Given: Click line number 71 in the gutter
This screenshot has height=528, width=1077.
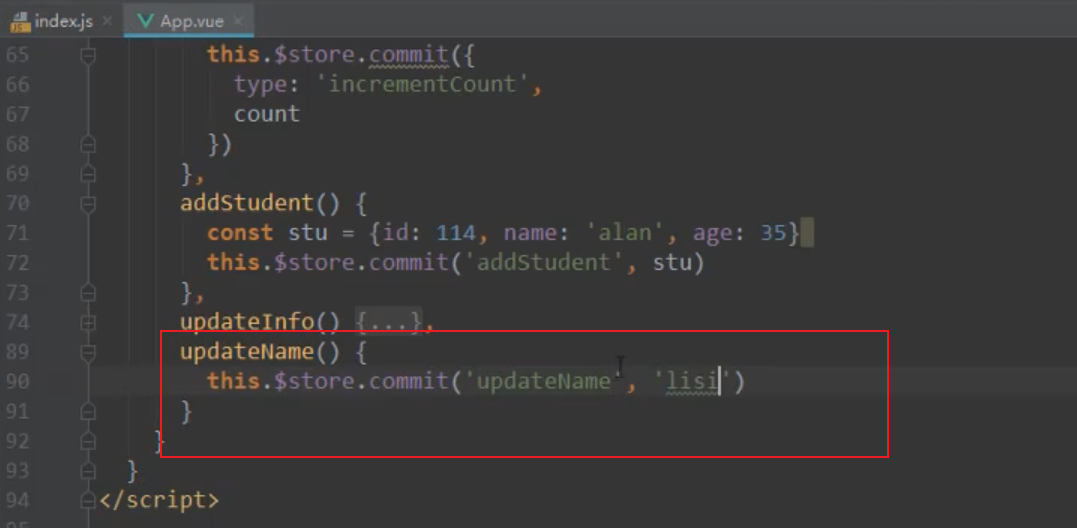Looking at the screenshot, I should pos(18,233).
